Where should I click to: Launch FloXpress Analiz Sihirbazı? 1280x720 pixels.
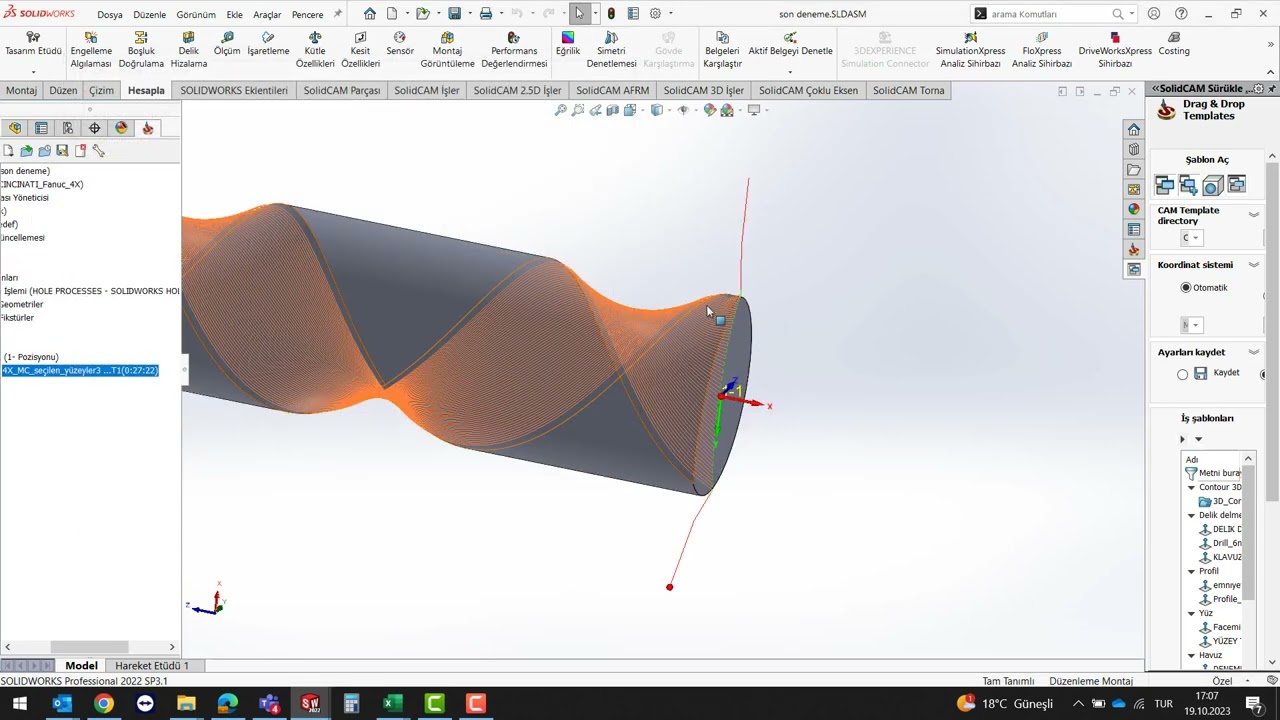[1042, 50]
